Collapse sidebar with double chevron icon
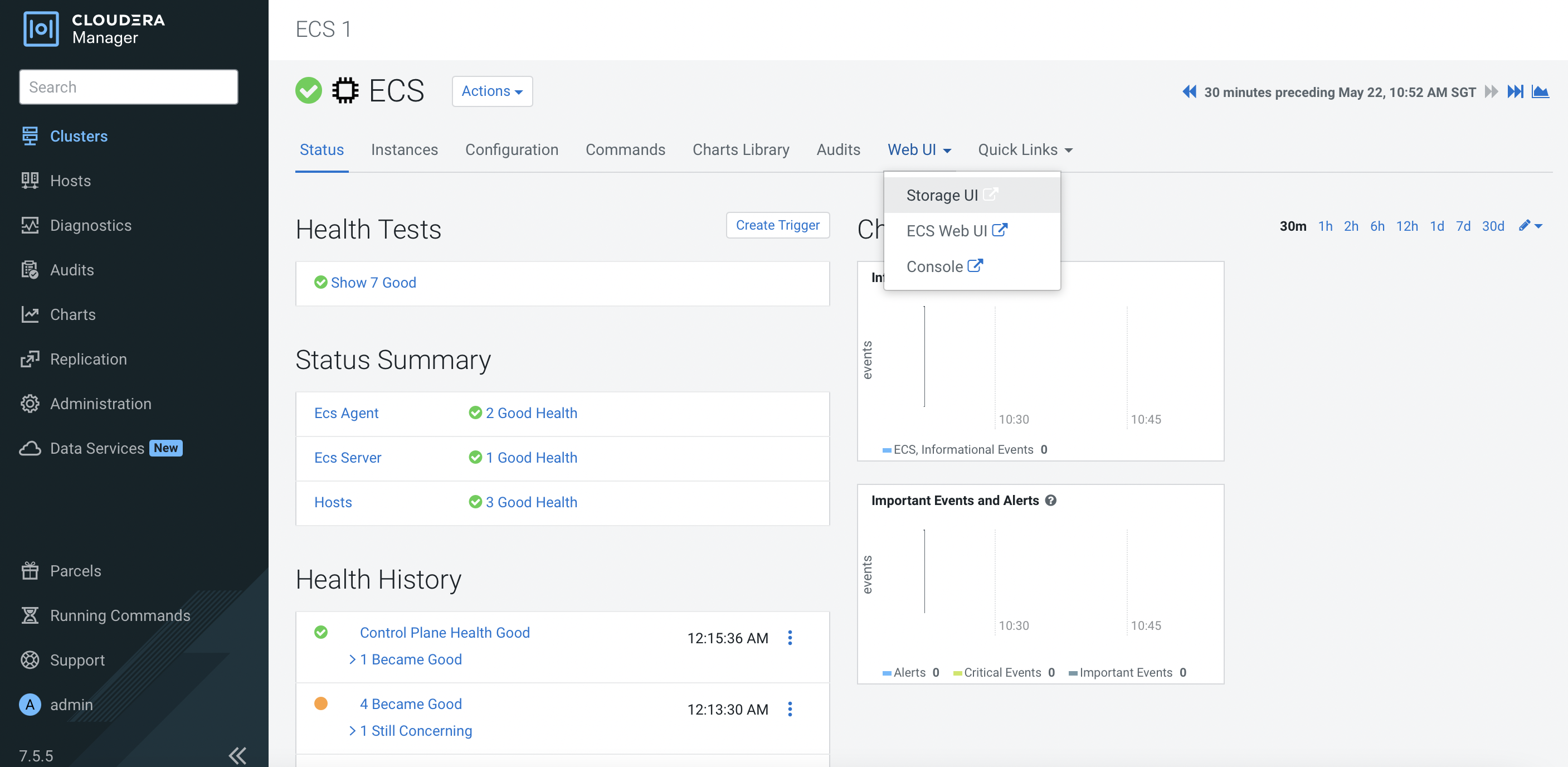The height and width of the screenshot is (767, 1568). click(x=237, y=755)
